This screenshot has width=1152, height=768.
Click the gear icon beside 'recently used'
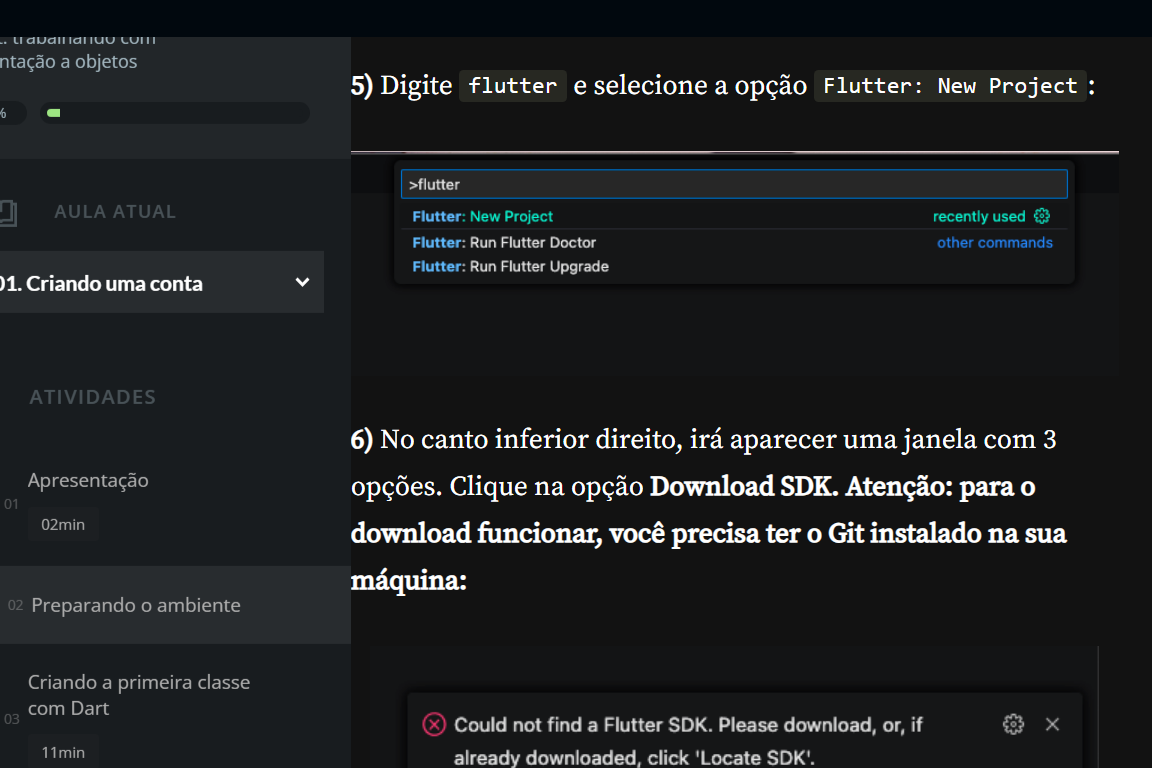(1042, 216)
